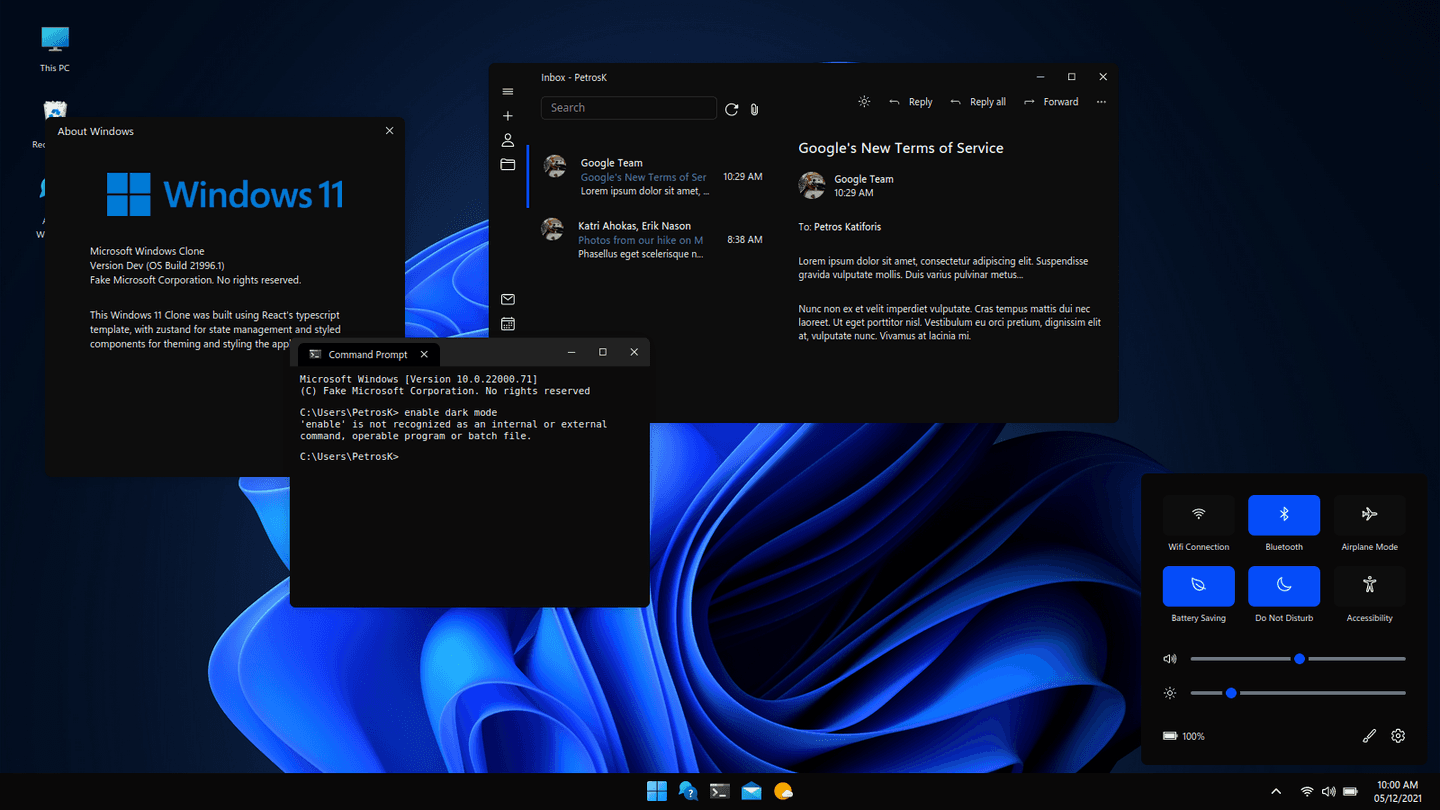The width and height of the screenshot is (1440, 810).
Task: Edit quick settings with the pencil icon
Action: pyautogui.click(x=1370, y=736)
